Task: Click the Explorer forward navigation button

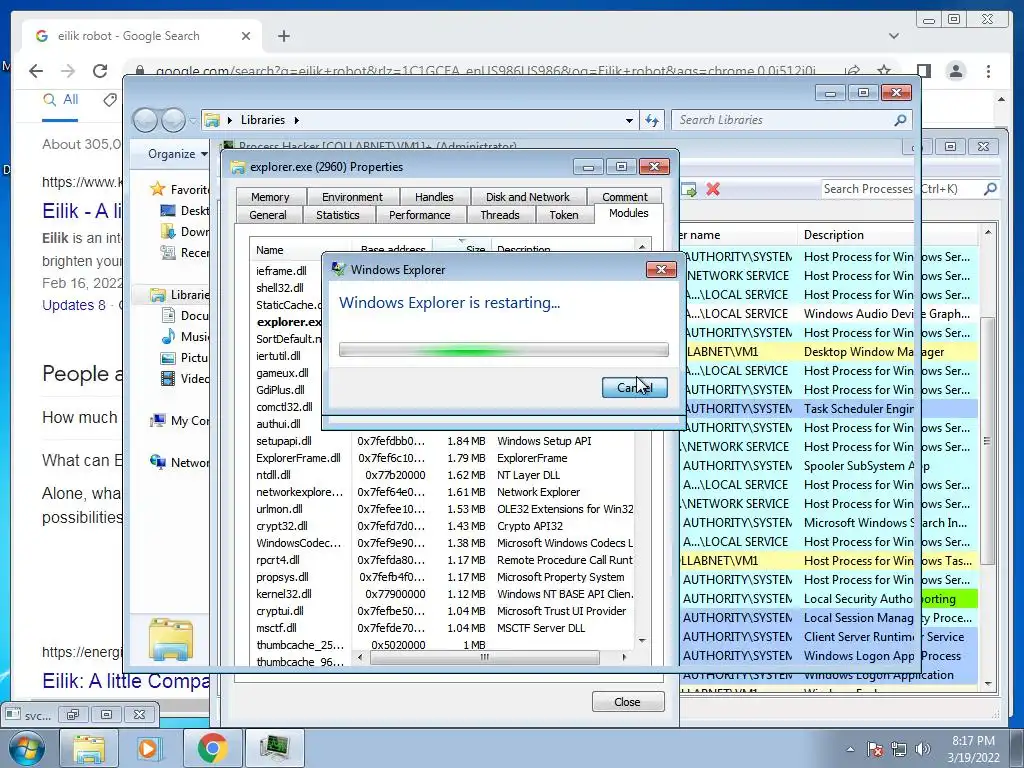Action: pos(173,120)
